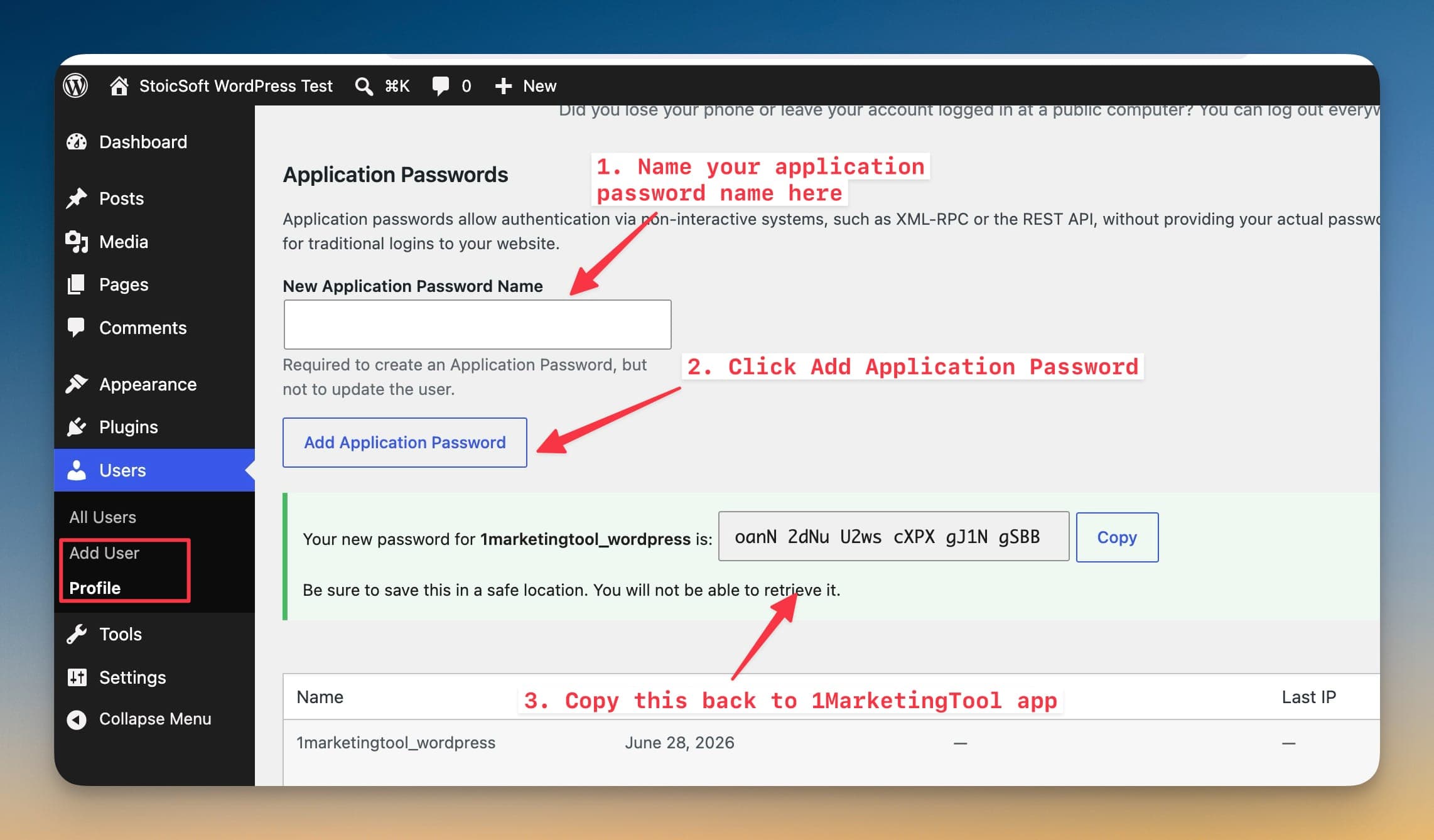Collapse the sidebar via Collapse Menu label

[x=155, y=719]
